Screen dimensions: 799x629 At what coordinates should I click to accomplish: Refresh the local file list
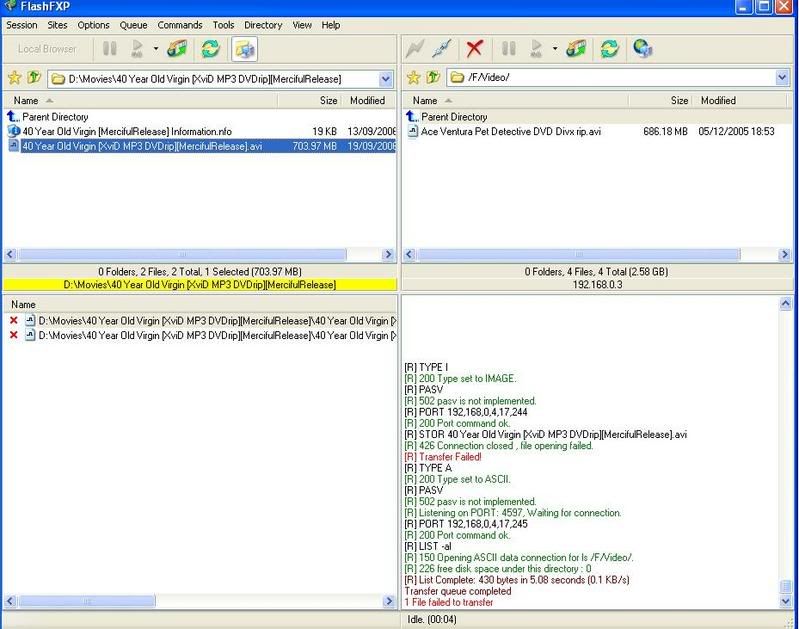(210, 49)
